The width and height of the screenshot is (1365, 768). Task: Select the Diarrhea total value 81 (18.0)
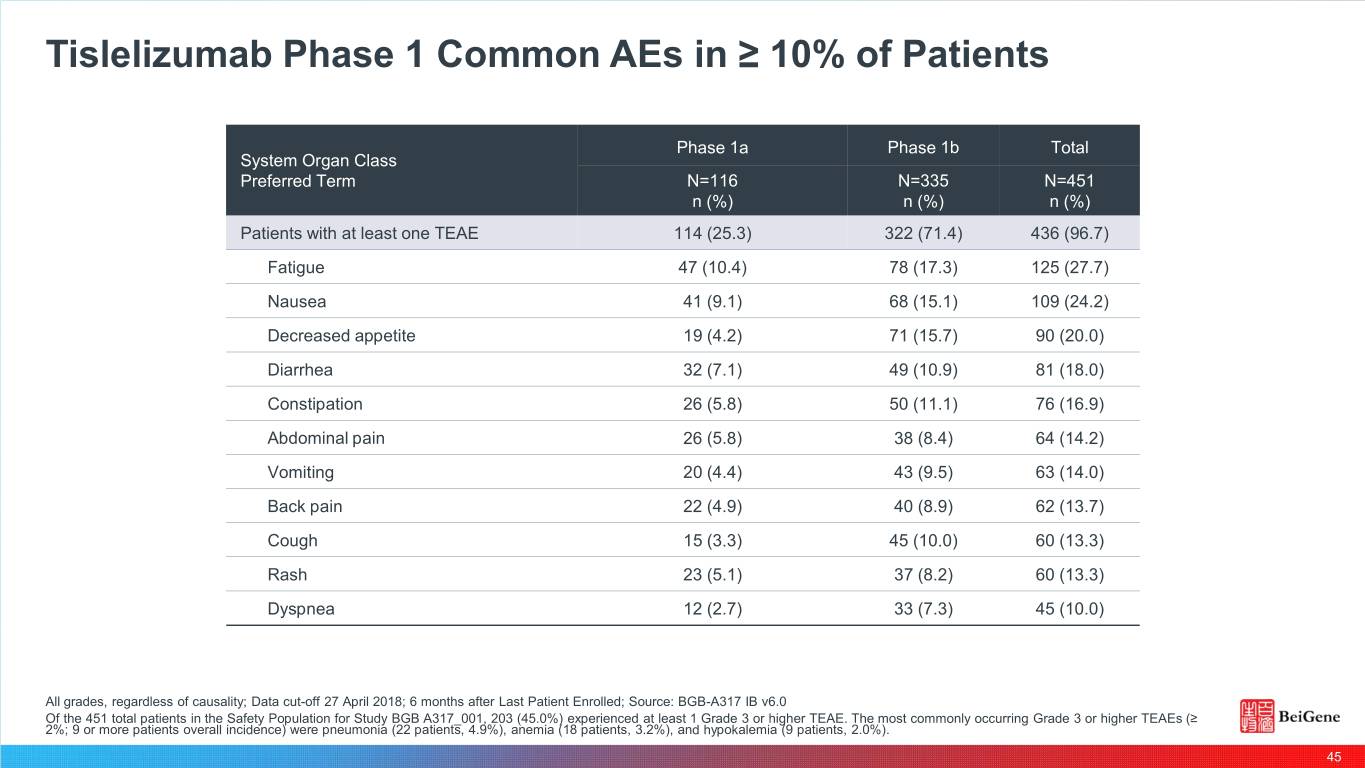tap(1069, 370)
